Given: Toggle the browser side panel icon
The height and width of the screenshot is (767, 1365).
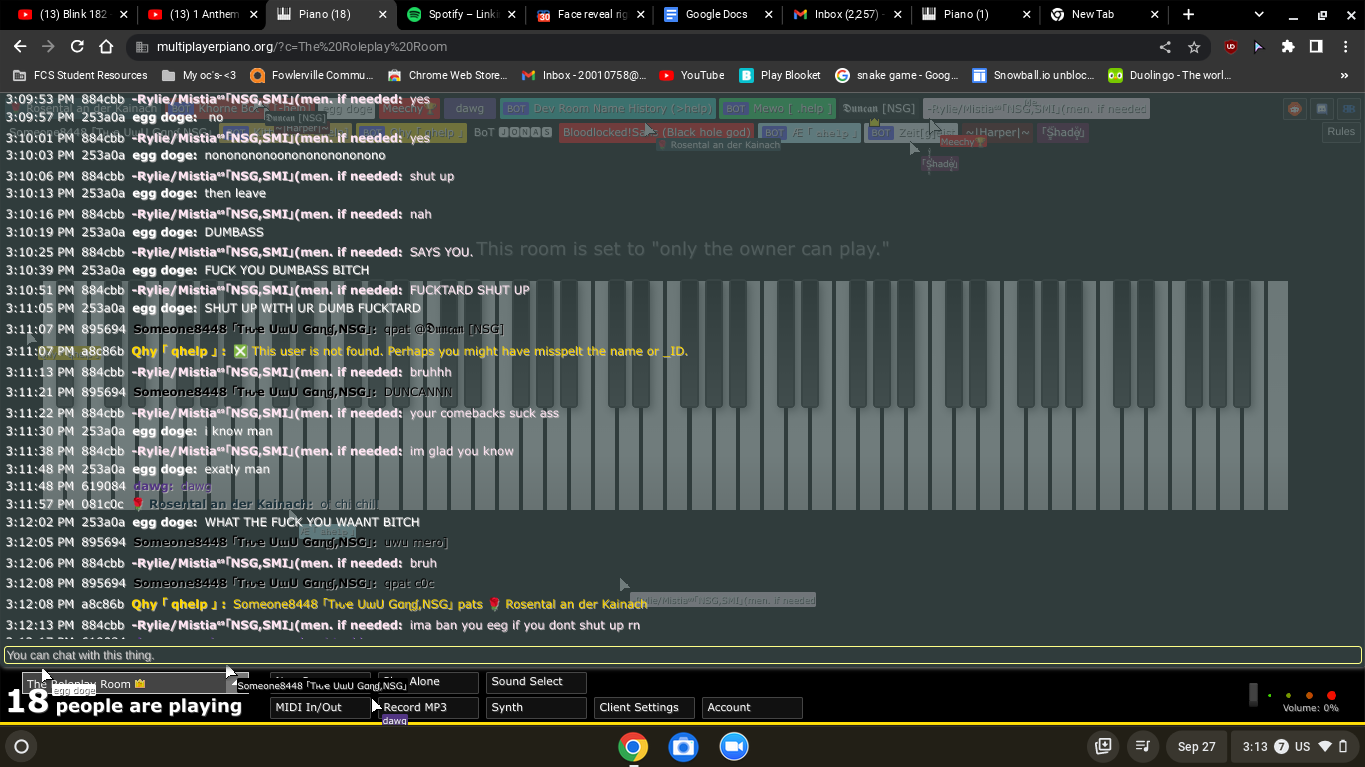Looking at the screenshot, I should click(x=1316, y=47).
